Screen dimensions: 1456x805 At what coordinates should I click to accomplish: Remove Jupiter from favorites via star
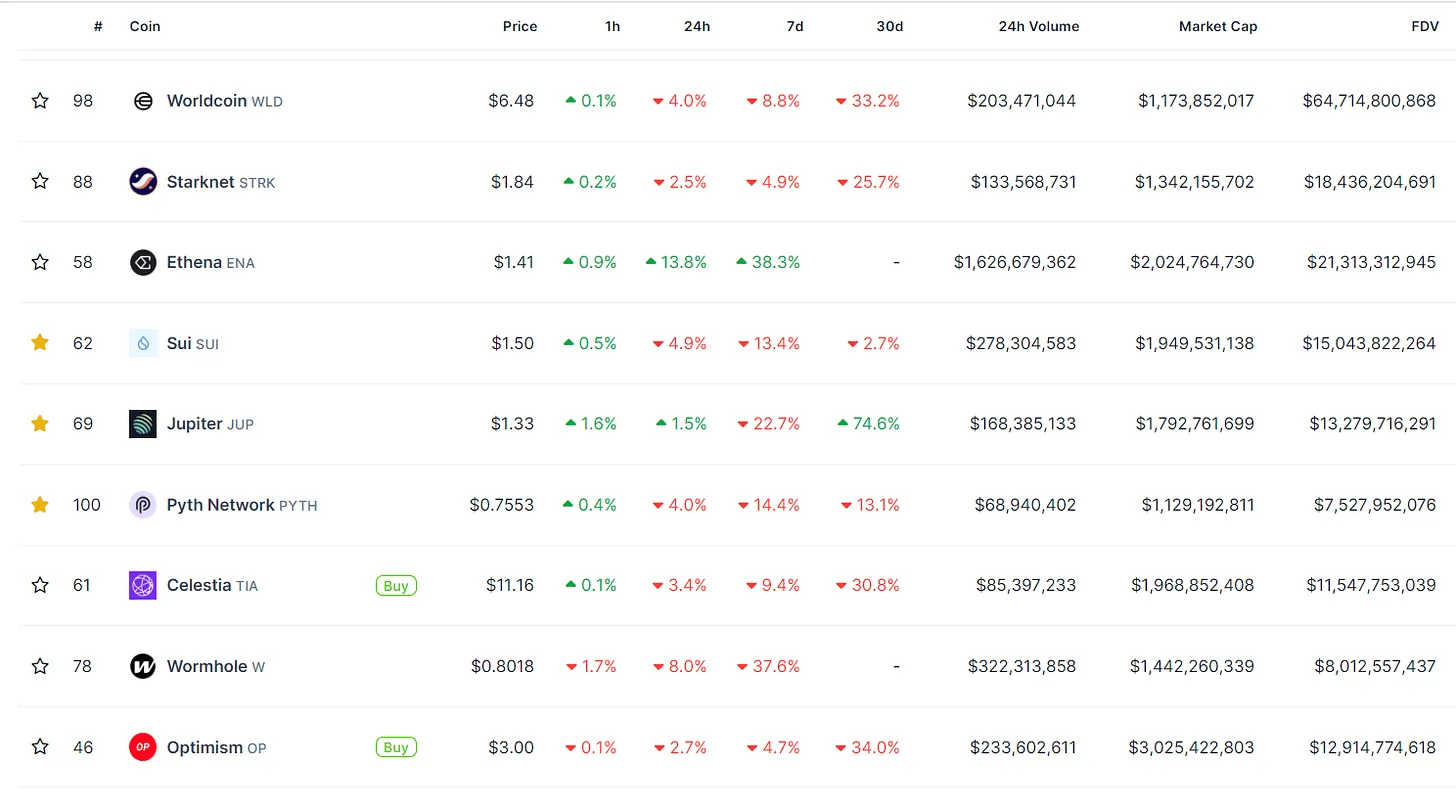point(40,424)
